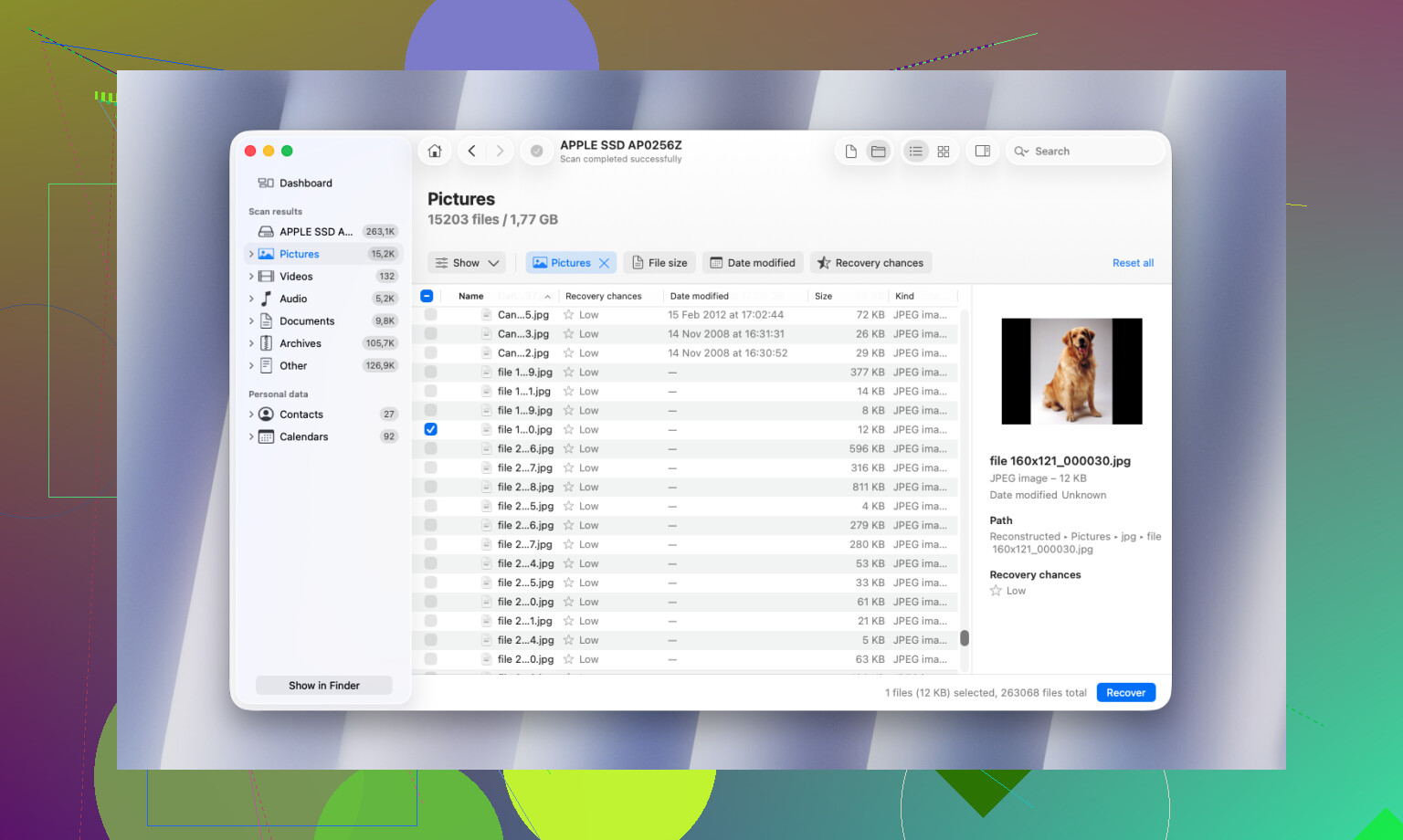Image resolution: width=1403 pixels, height=840 pixels.
Task: Select list view layout
Action: [x=915, y=152]
